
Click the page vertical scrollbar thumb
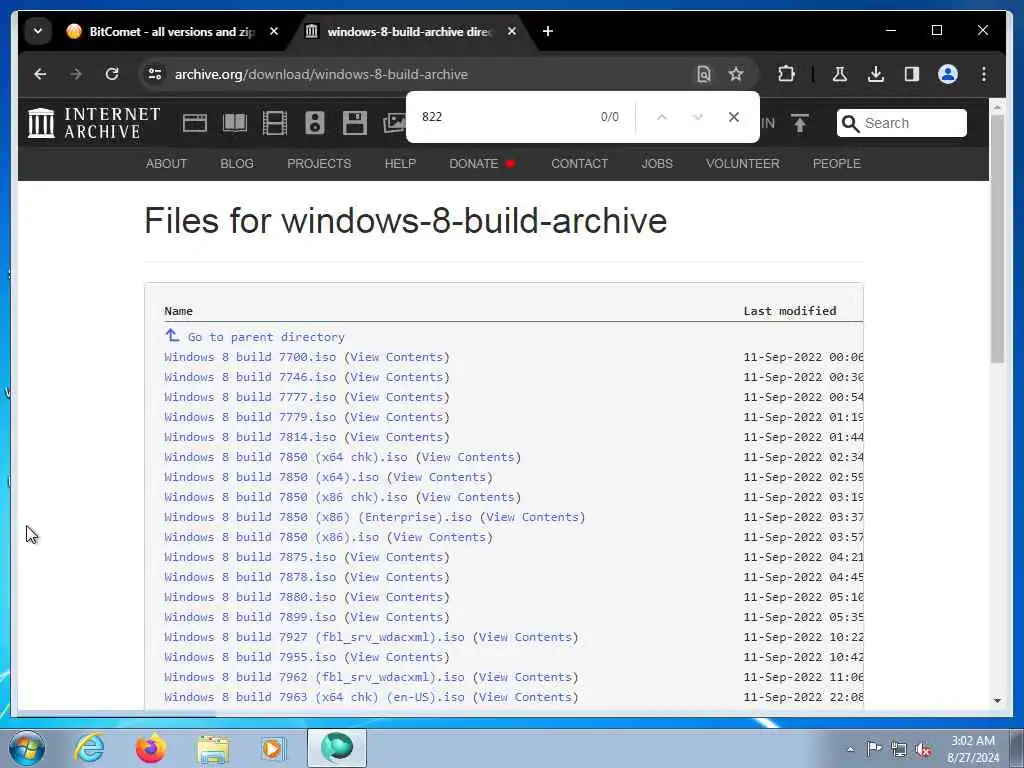[x=997, y=238]
